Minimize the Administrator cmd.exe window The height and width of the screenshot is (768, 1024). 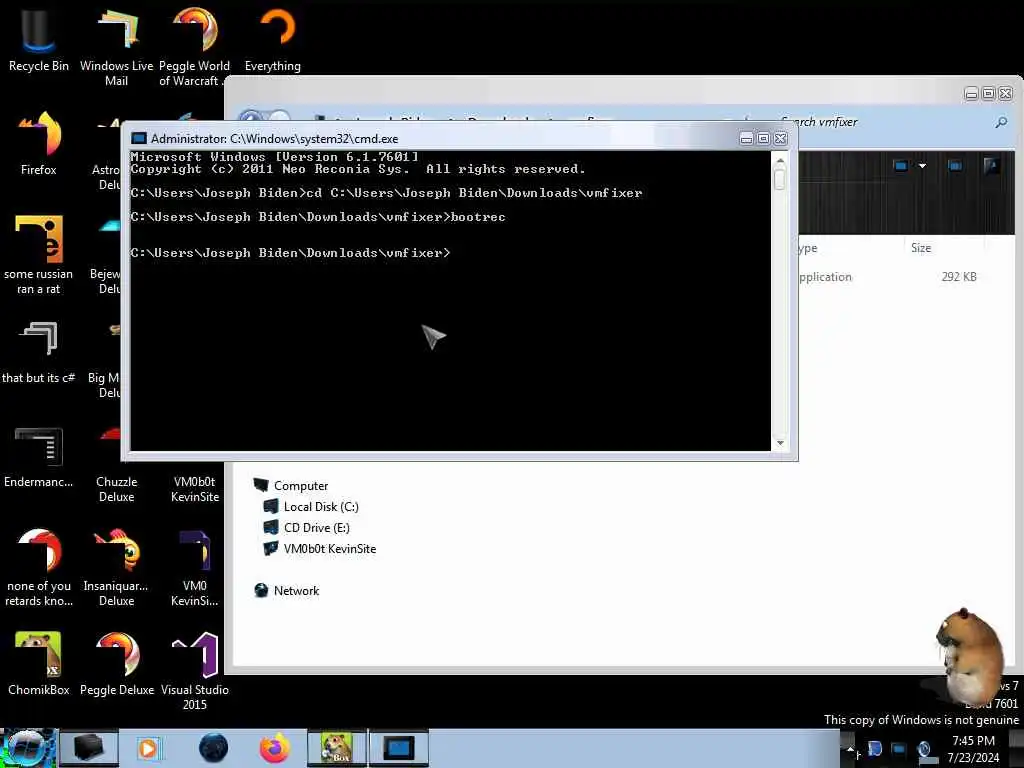tap(746, 138)
